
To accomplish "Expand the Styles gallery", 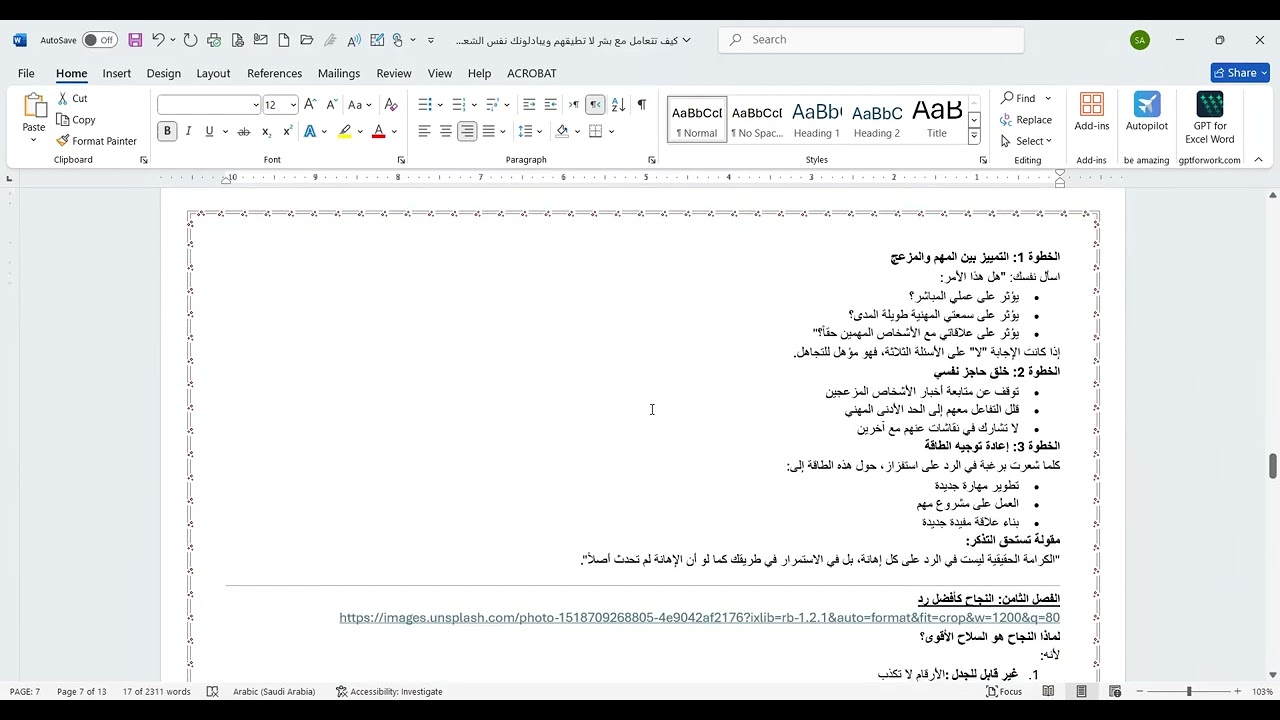I will [974, 135].
